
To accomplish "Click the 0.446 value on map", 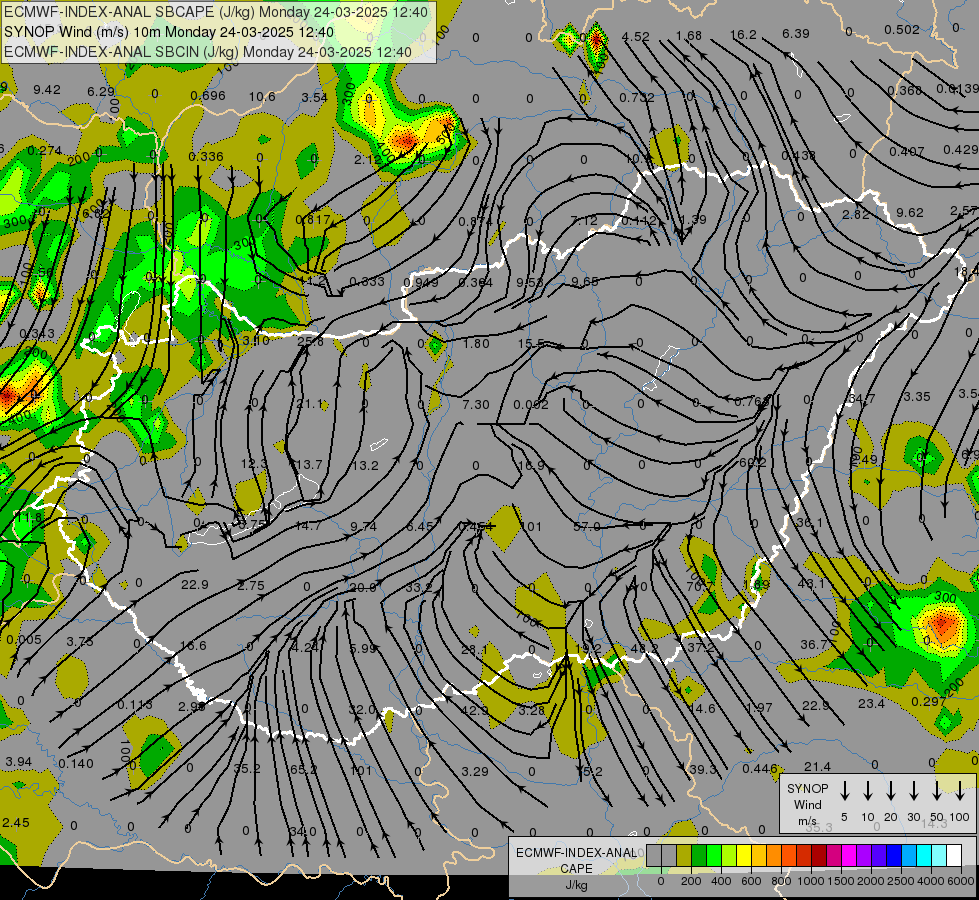I will click(760, 769).
